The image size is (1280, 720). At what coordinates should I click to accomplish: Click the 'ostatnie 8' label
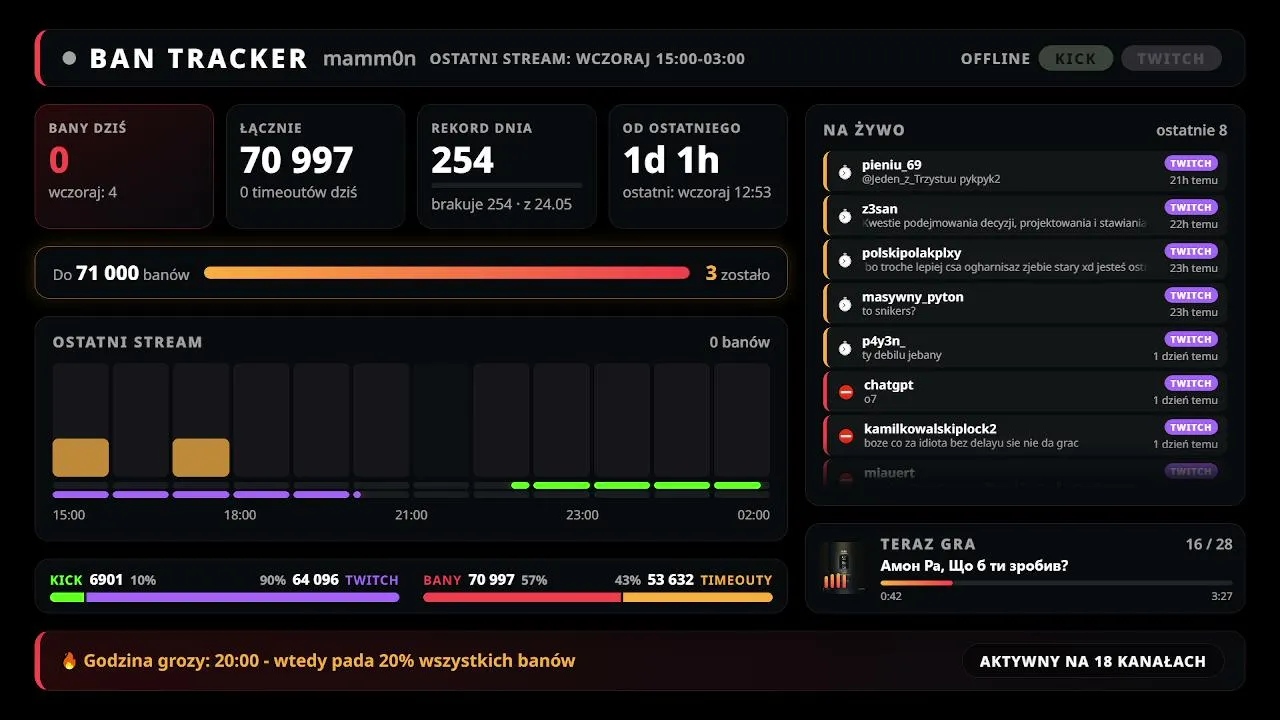[x=1191, y=130]
